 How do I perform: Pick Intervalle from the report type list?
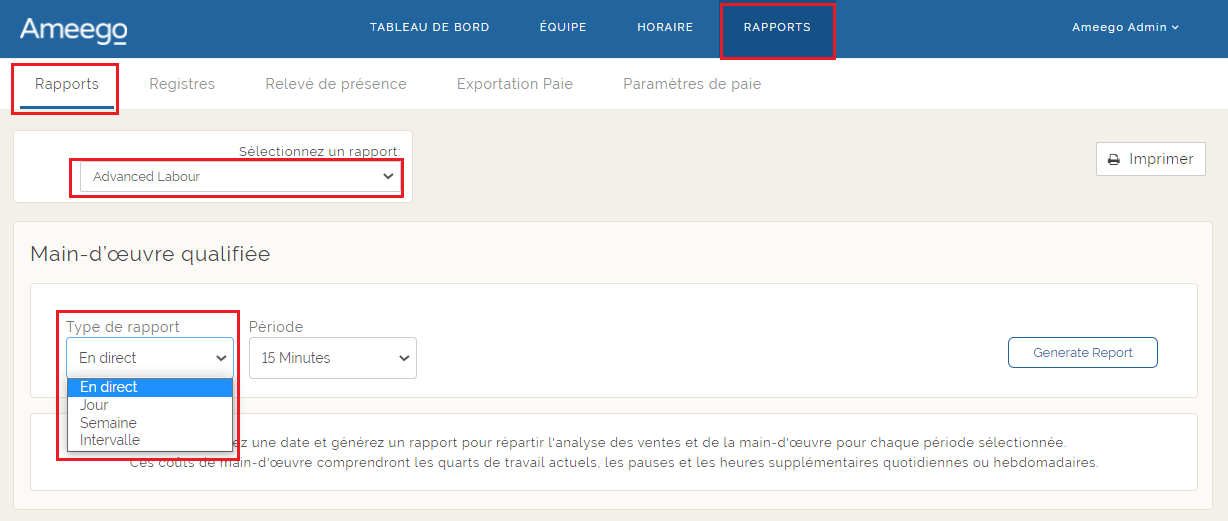(110, 440)
